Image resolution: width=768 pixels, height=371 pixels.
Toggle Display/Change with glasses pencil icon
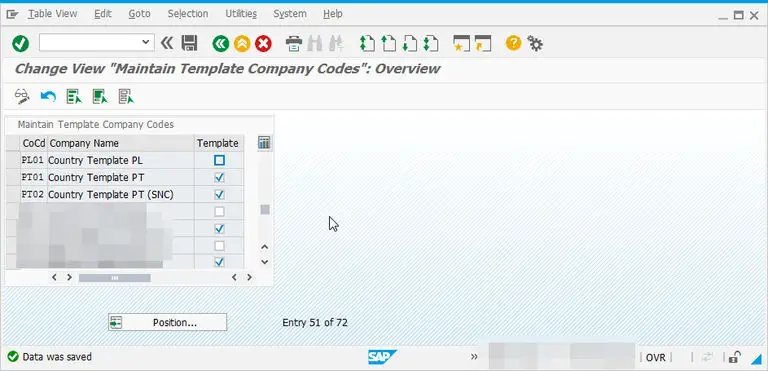click(x=22, y=96)
